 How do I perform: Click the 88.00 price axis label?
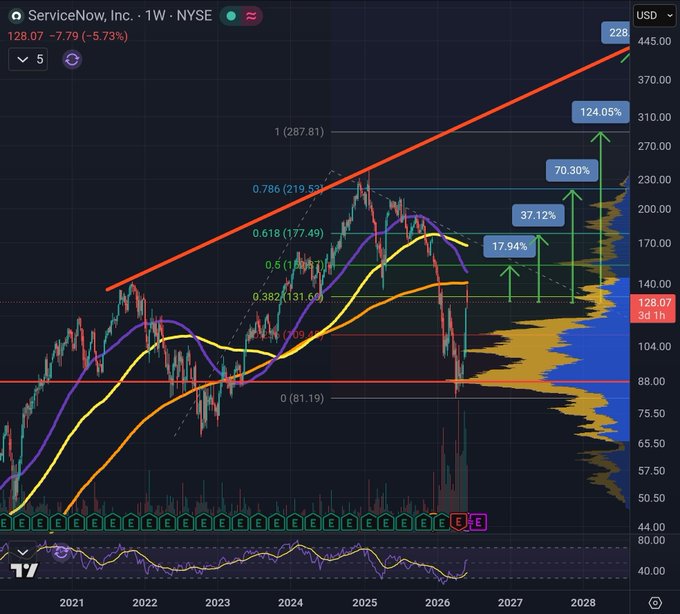pyautogui.click(x=651, y=381)
